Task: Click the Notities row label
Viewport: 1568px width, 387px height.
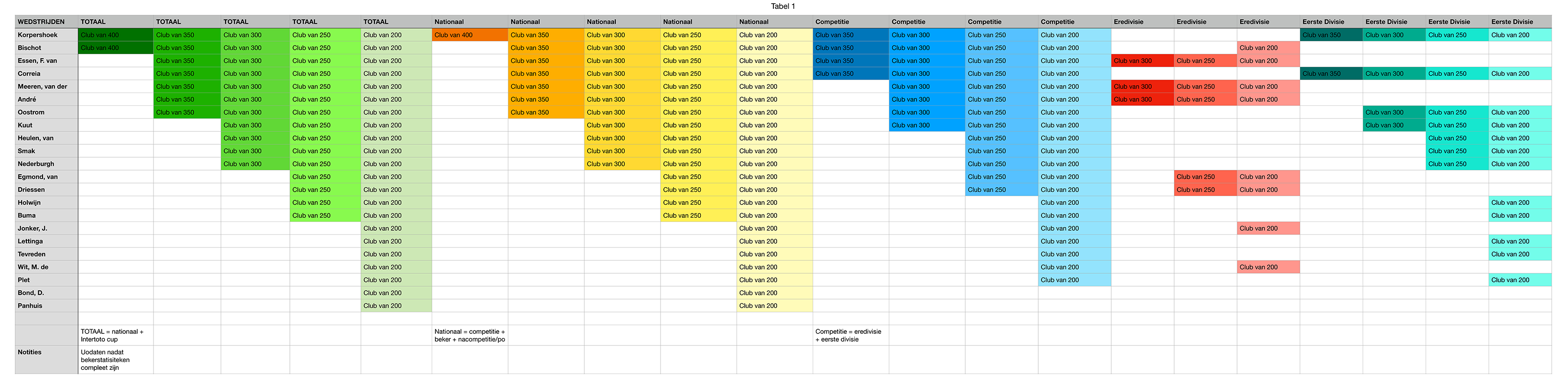Action: 29,352
